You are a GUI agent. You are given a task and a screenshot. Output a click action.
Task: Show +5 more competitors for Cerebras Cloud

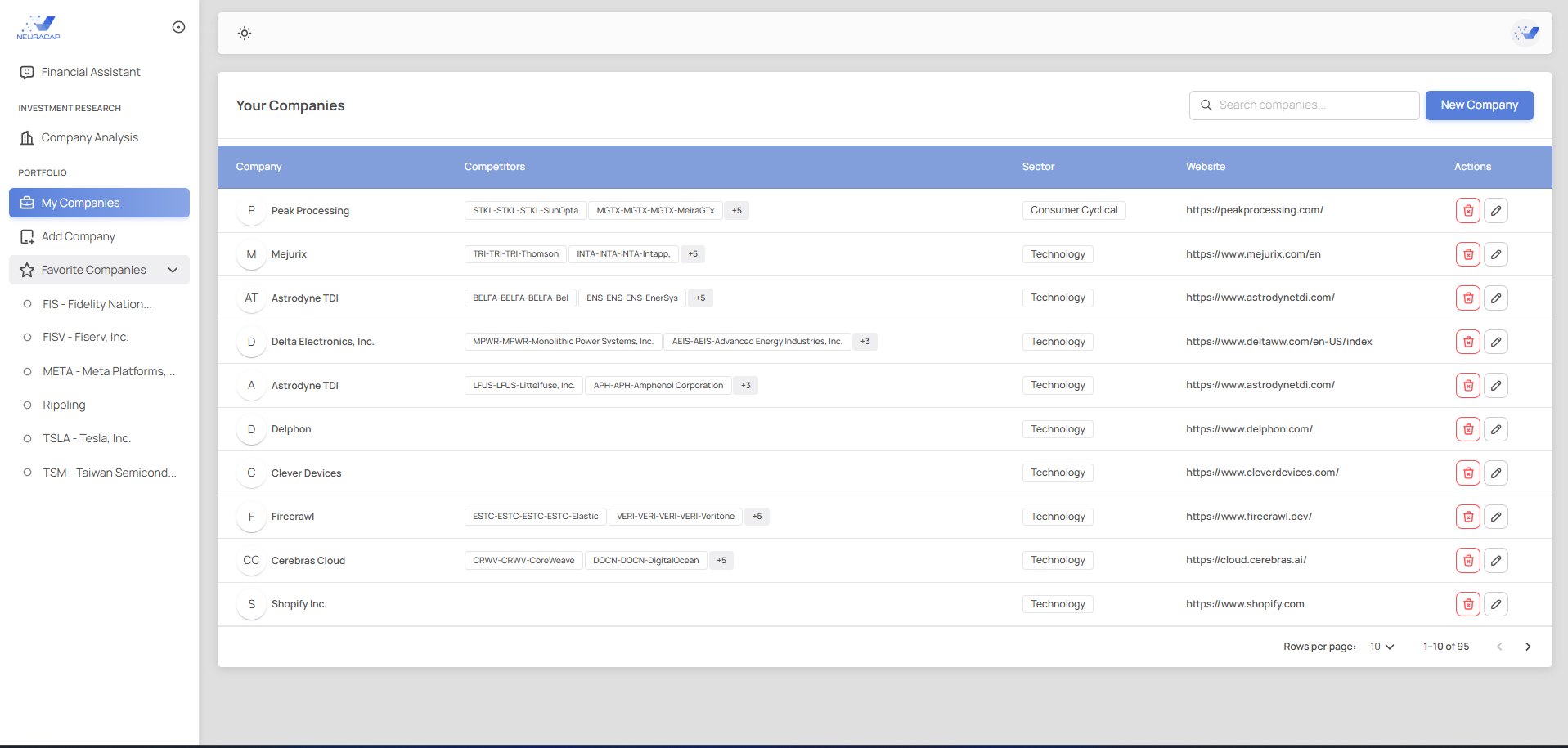click(x=721, y=560)
